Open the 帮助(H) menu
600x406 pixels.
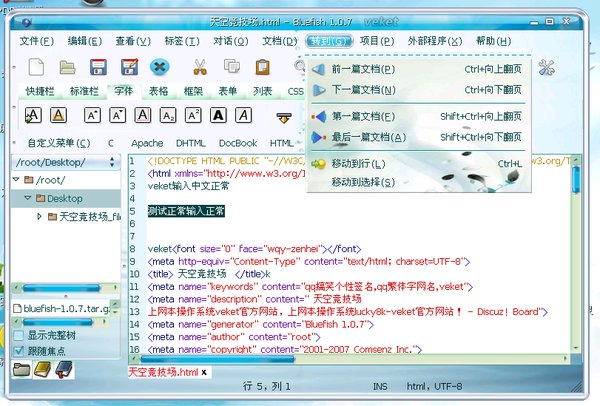pos(494,41)
